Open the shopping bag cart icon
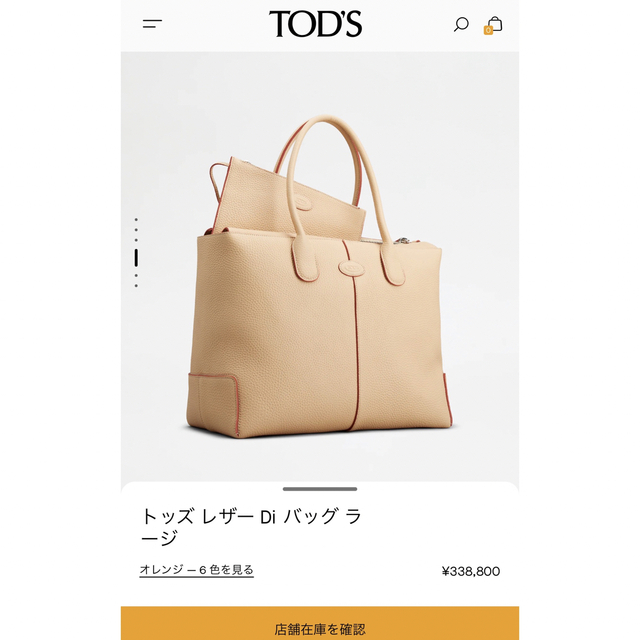 coord(495,24)
